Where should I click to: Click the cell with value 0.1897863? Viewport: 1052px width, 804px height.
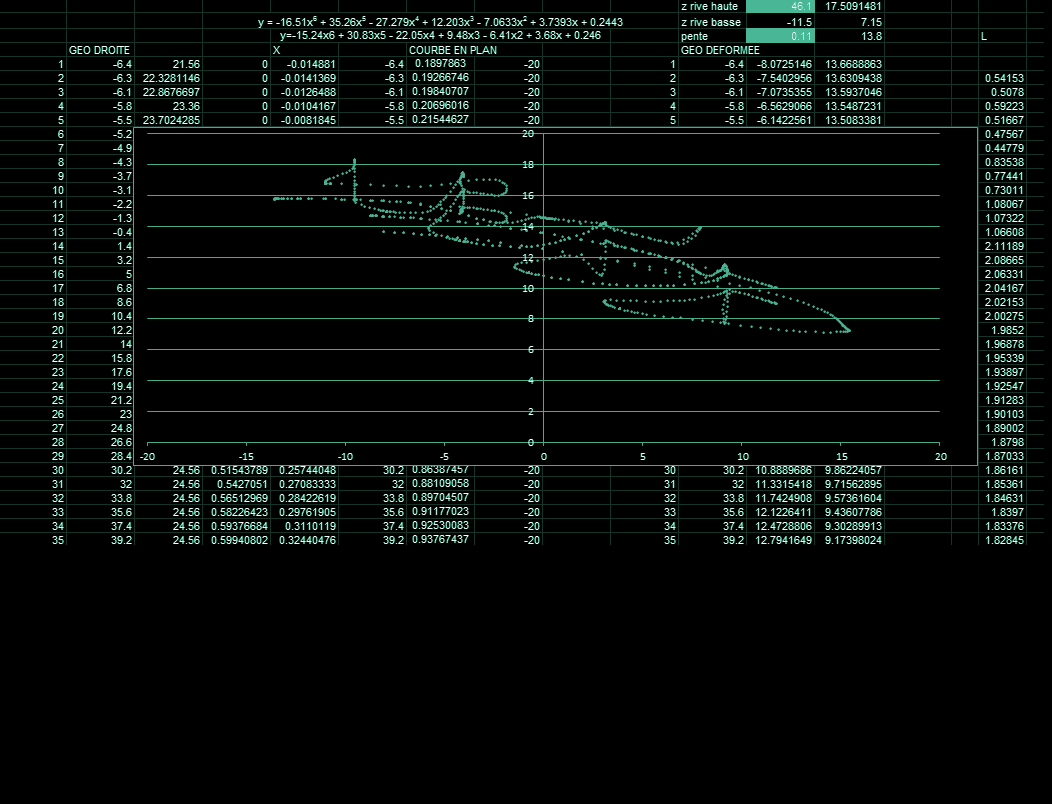coord(440,64)
